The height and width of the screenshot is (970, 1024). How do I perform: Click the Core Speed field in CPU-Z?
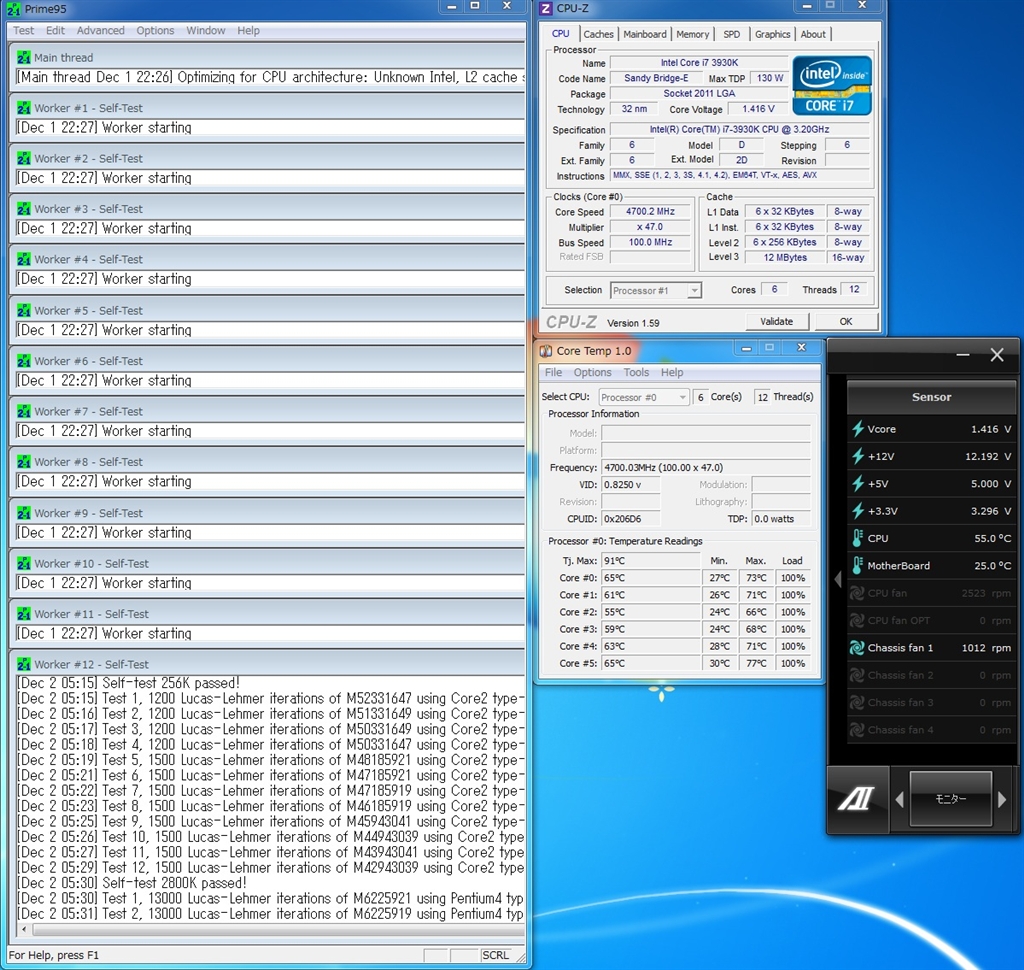[650, 212]
